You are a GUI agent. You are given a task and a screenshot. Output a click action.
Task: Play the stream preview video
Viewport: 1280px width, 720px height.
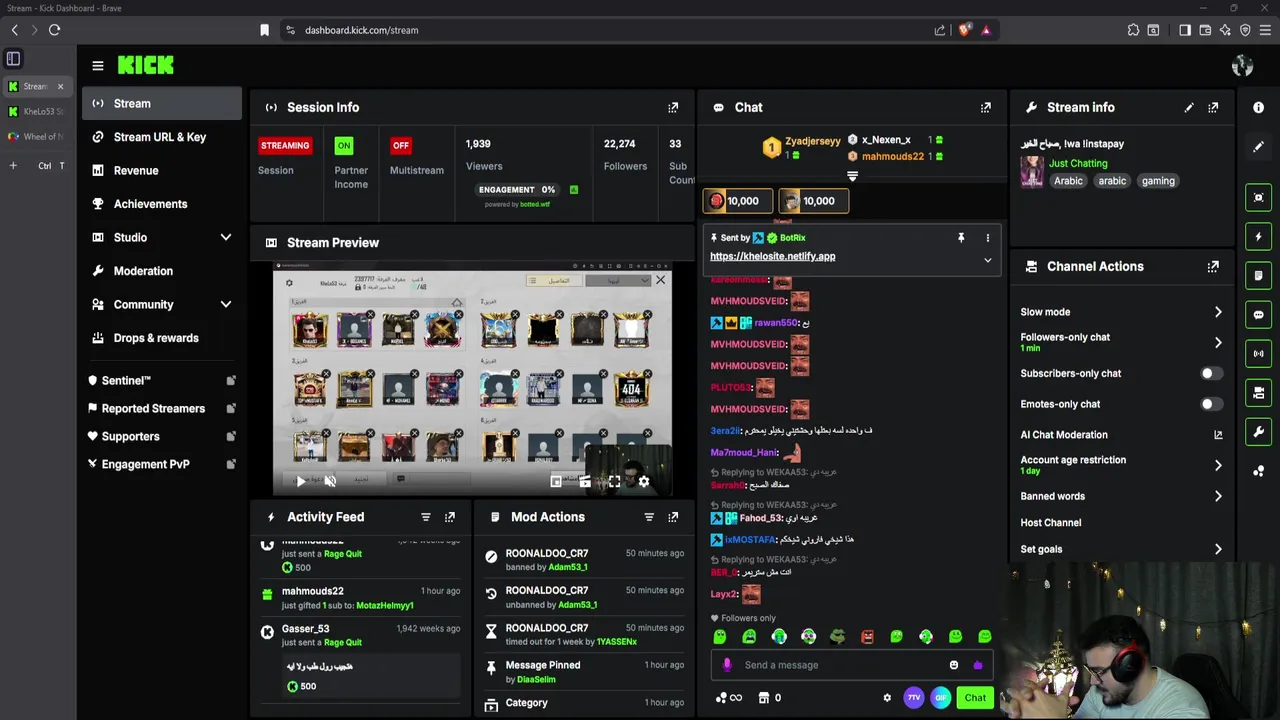(x=301, y=481)
